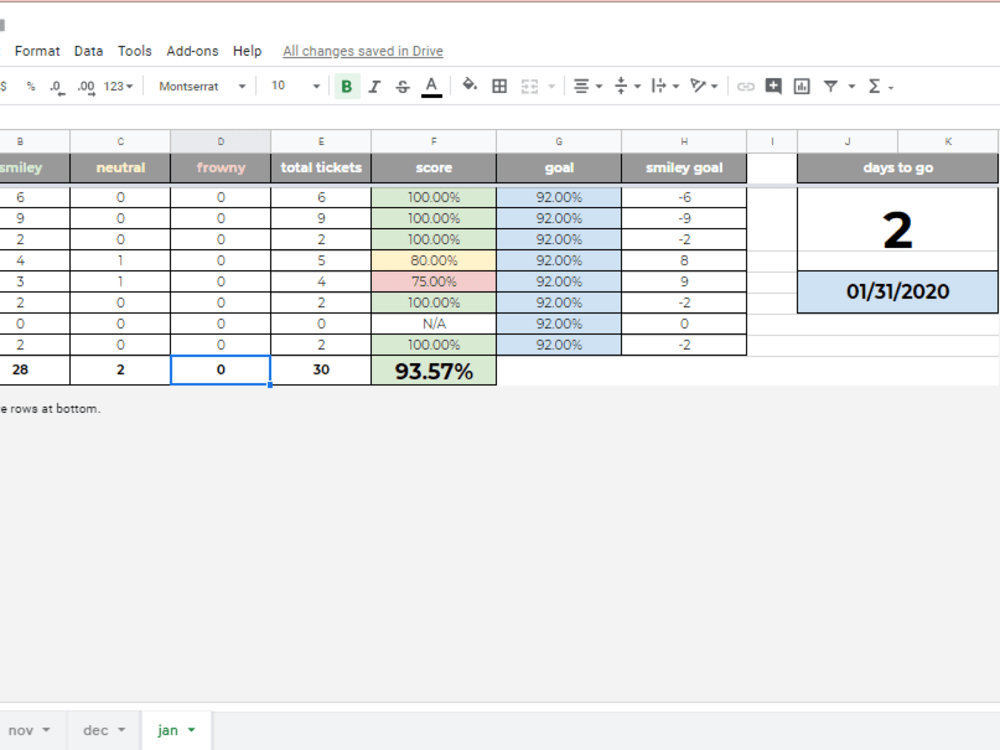Click the days to go header
The width and height of the screenshot is (1000, 750).
897,168
